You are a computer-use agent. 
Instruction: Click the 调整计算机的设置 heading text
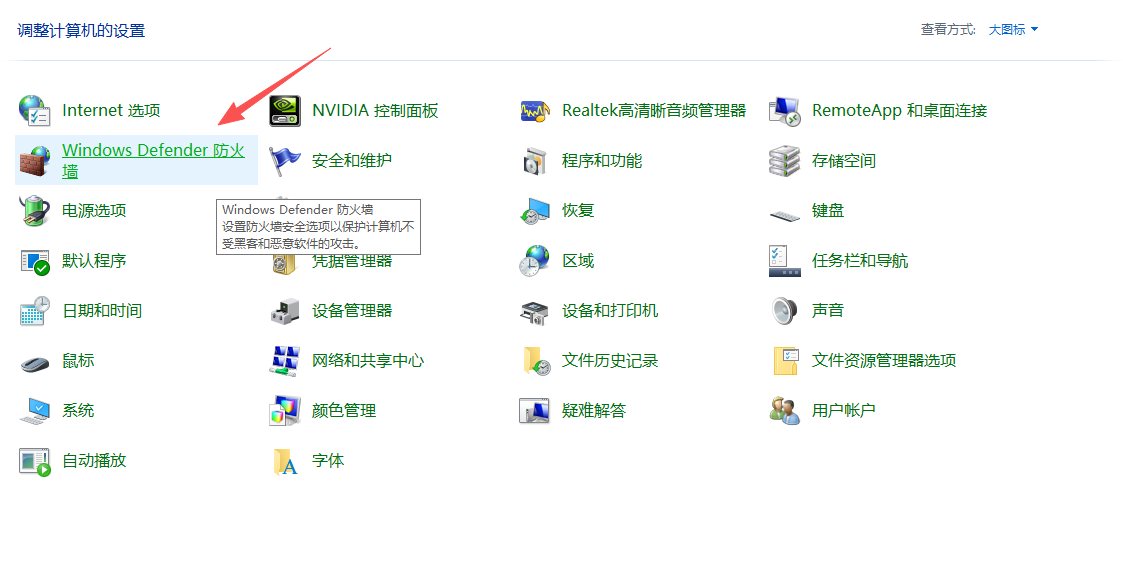pos(81,31)
